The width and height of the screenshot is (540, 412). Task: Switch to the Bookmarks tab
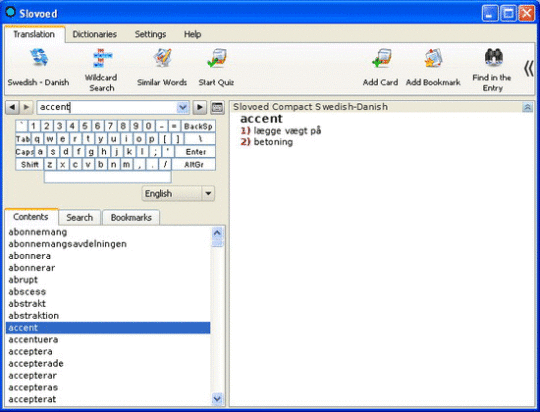click(x=131, y=218)
